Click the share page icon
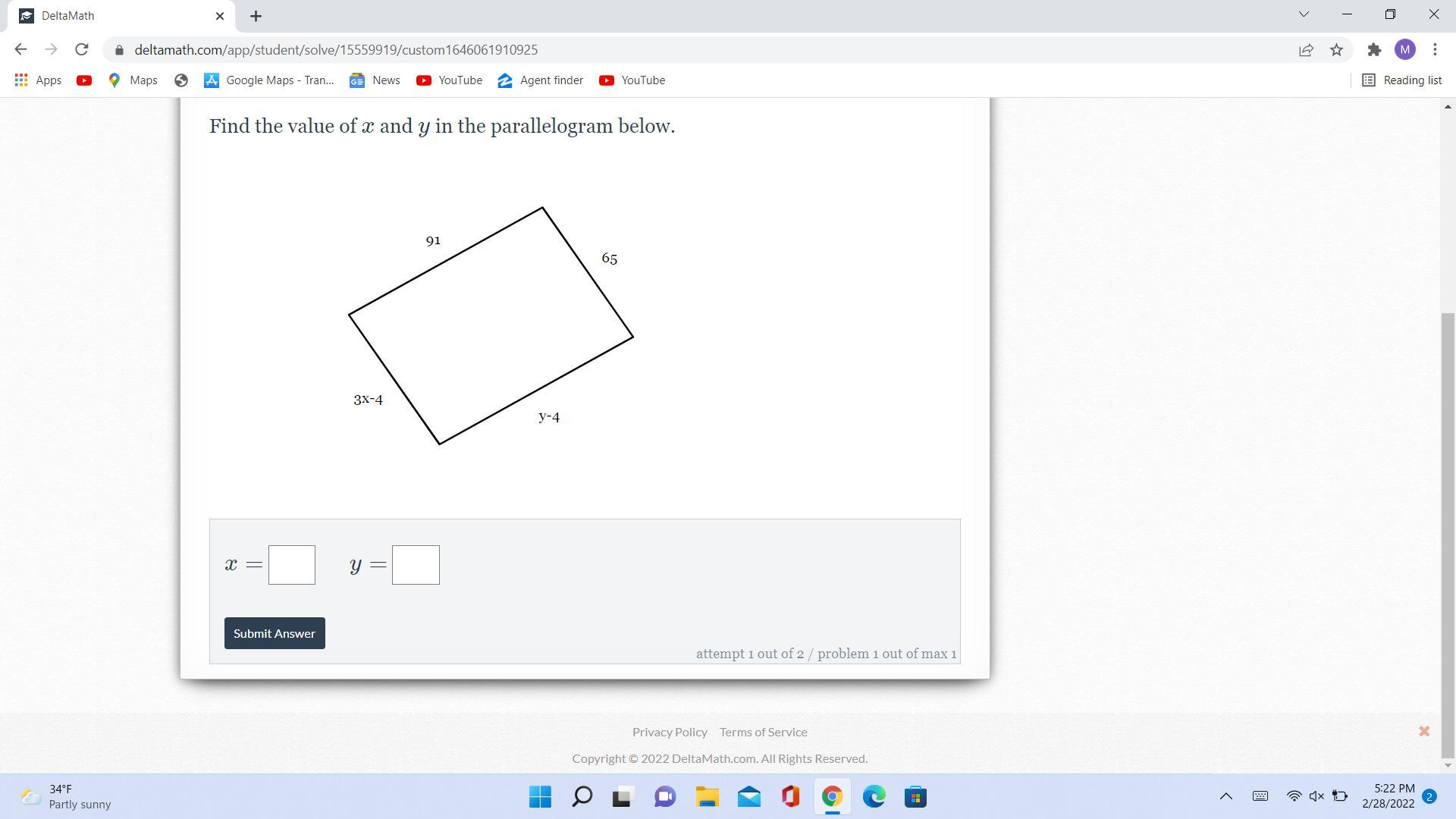 click(1306, 49)
